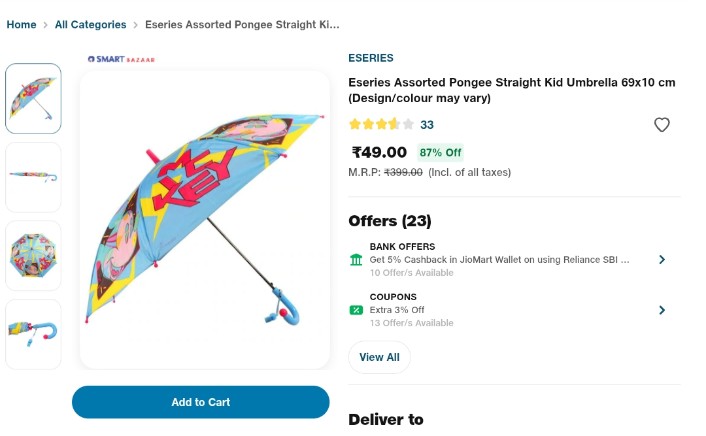Go to Home breadcrumb

21,24
